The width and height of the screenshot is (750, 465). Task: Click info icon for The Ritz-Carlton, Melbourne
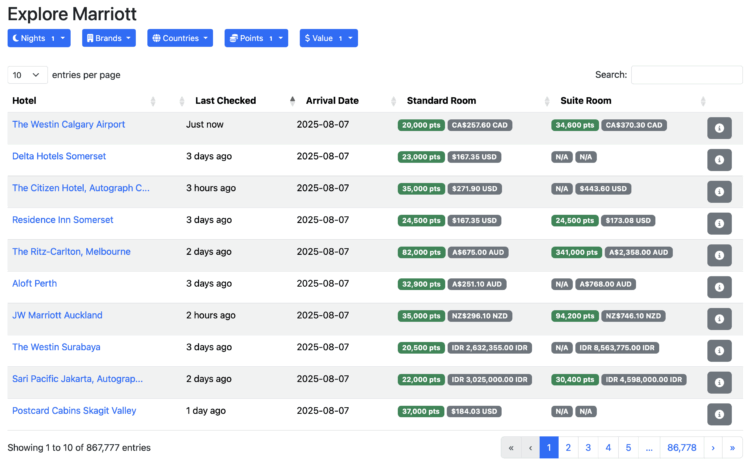720,255
